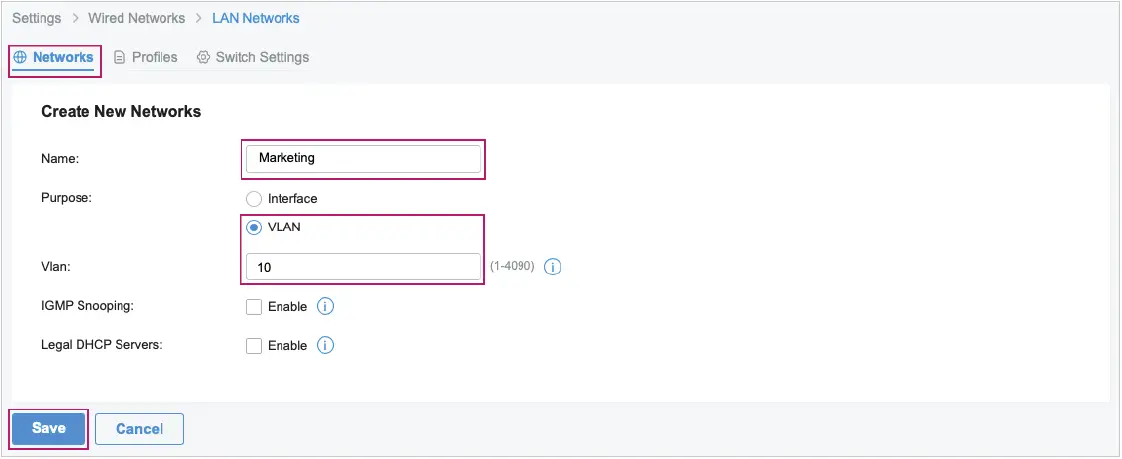Open the Switch Settings tab

(262, 57)
